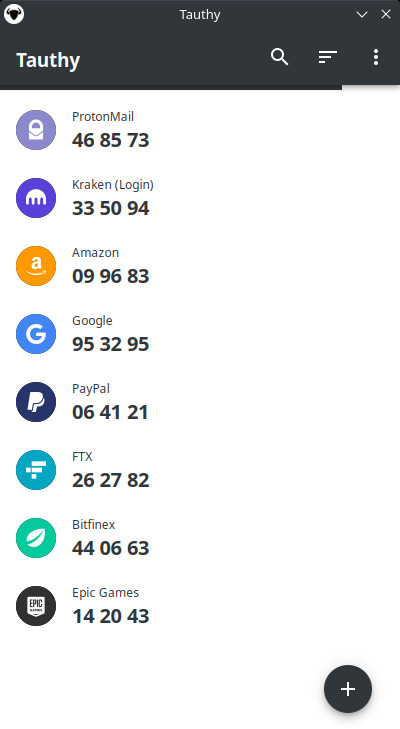Screen dimensions: 400x729
Task: Select the Bitfinex green leaf icon
Action: click(x=36, y=538)
